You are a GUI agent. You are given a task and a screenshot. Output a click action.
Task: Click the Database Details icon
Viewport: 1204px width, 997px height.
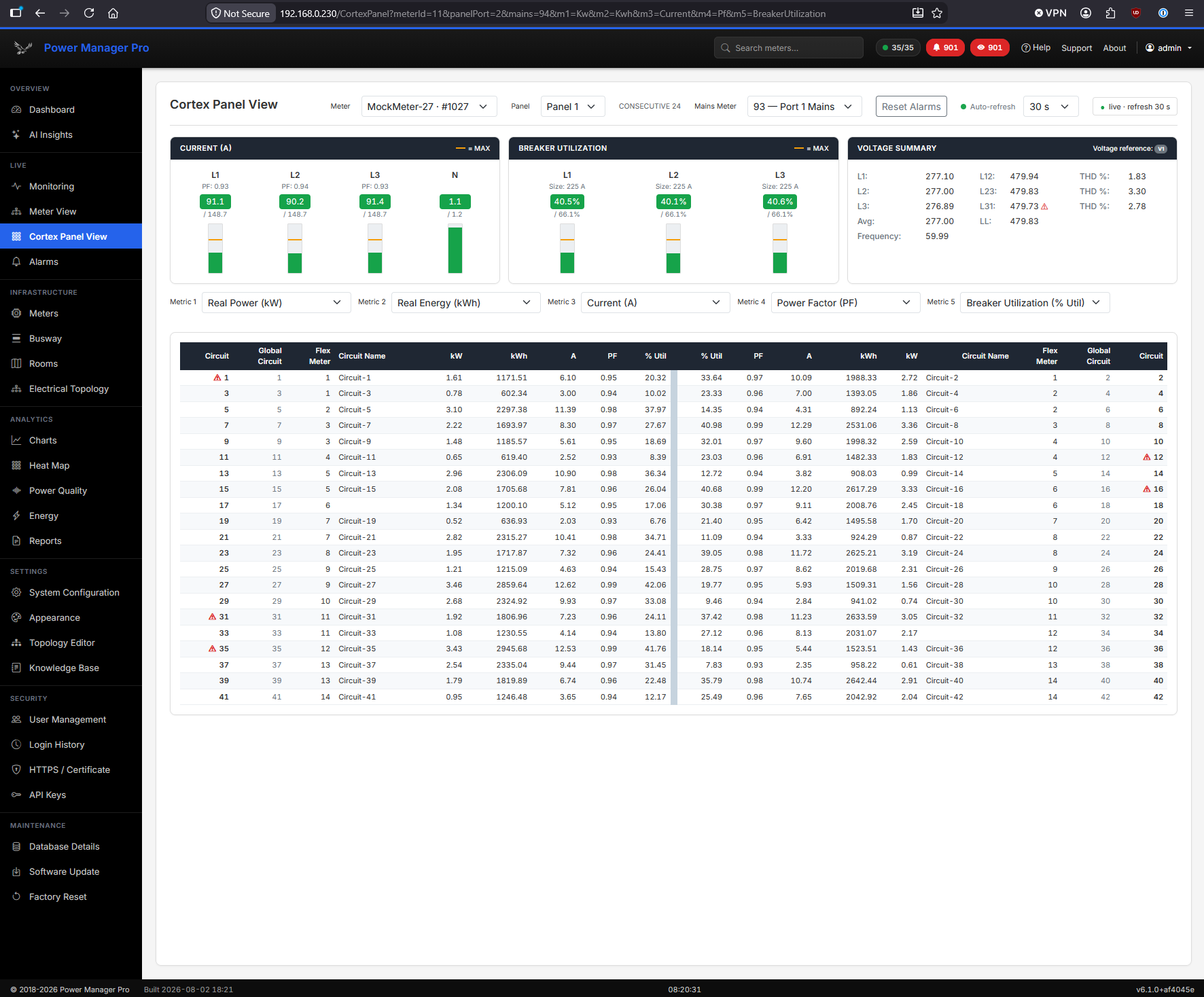point(16,846)
